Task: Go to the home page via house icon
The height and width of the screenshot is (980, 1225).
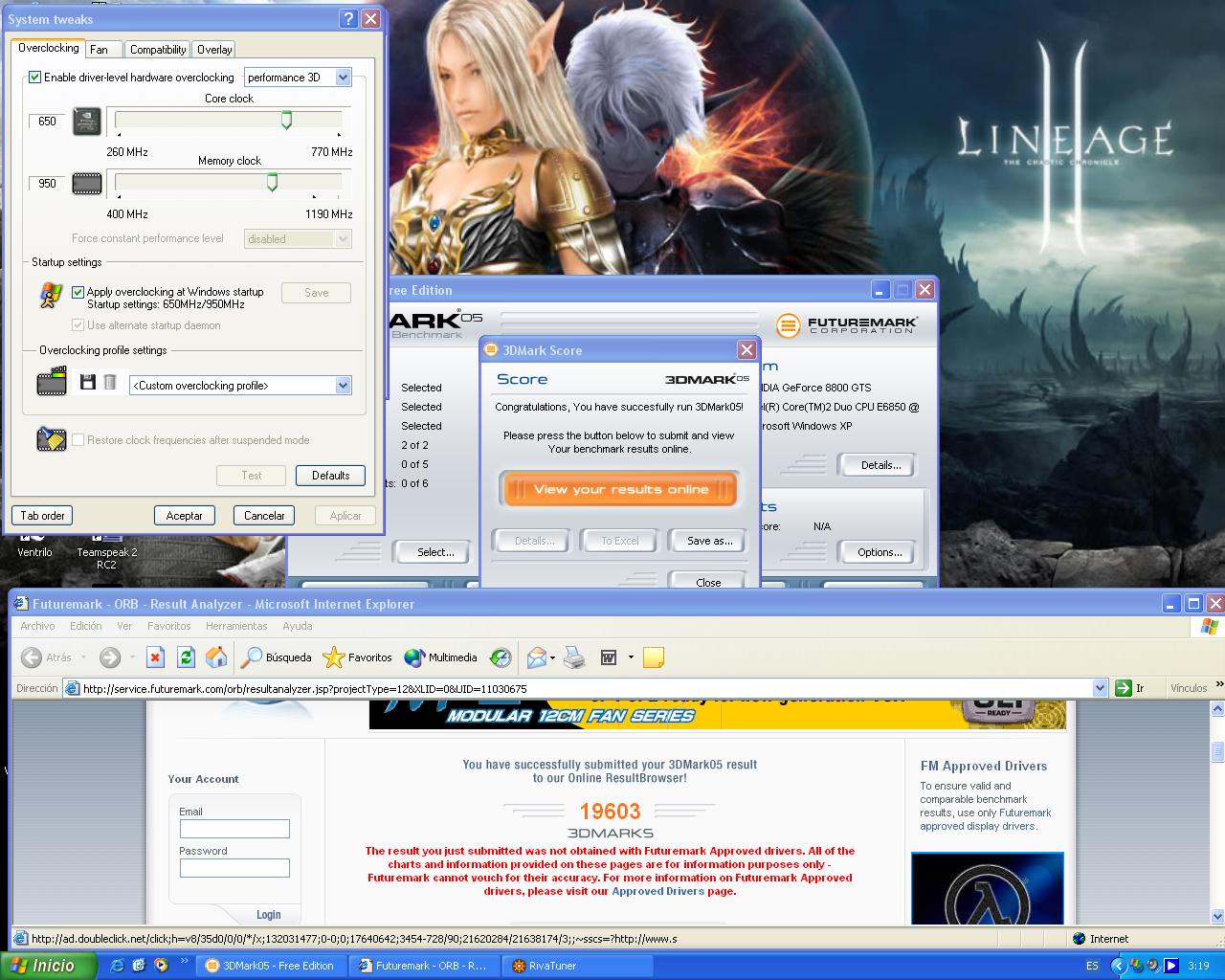Action: coord(216,657)
